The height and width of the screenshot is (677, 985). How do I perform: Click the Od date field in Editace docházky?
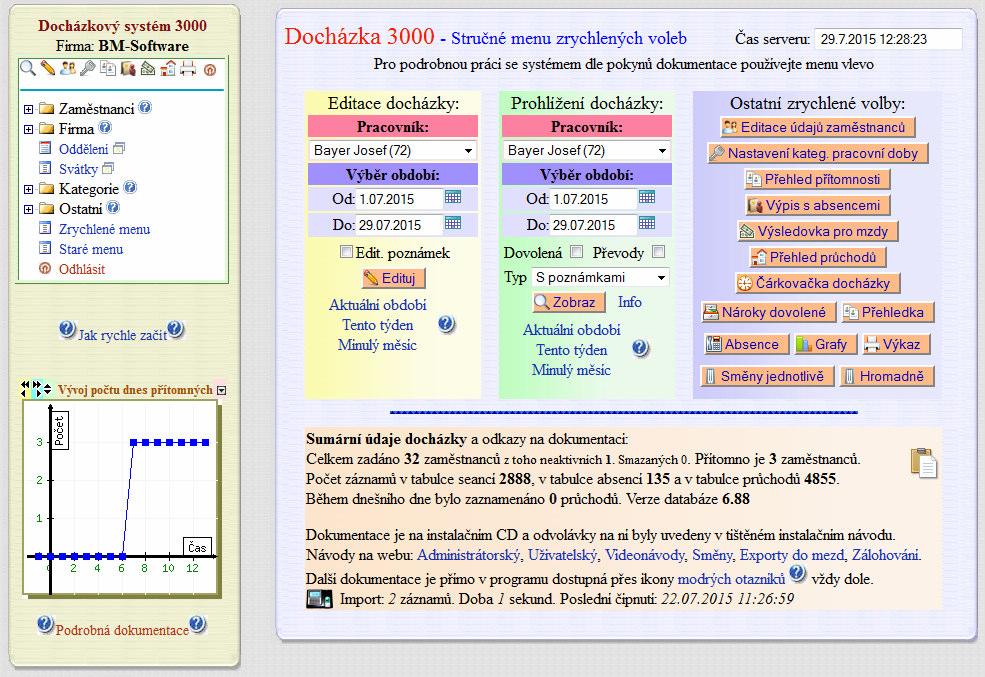pos(400,199)
